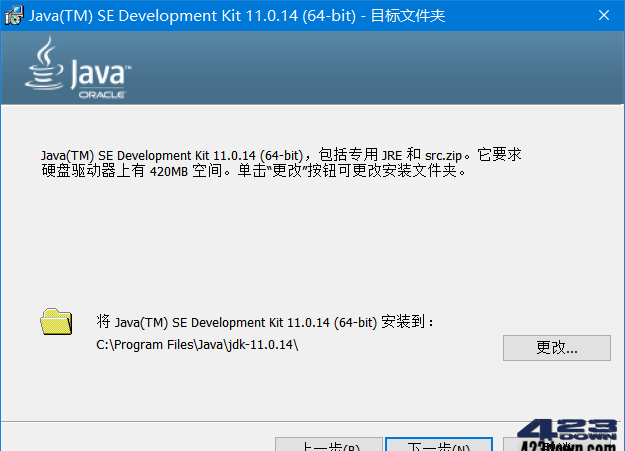Click the text 将 Java(TM) SE Development Kit 安装到
The image size is (625, 451).
[265, 322]
